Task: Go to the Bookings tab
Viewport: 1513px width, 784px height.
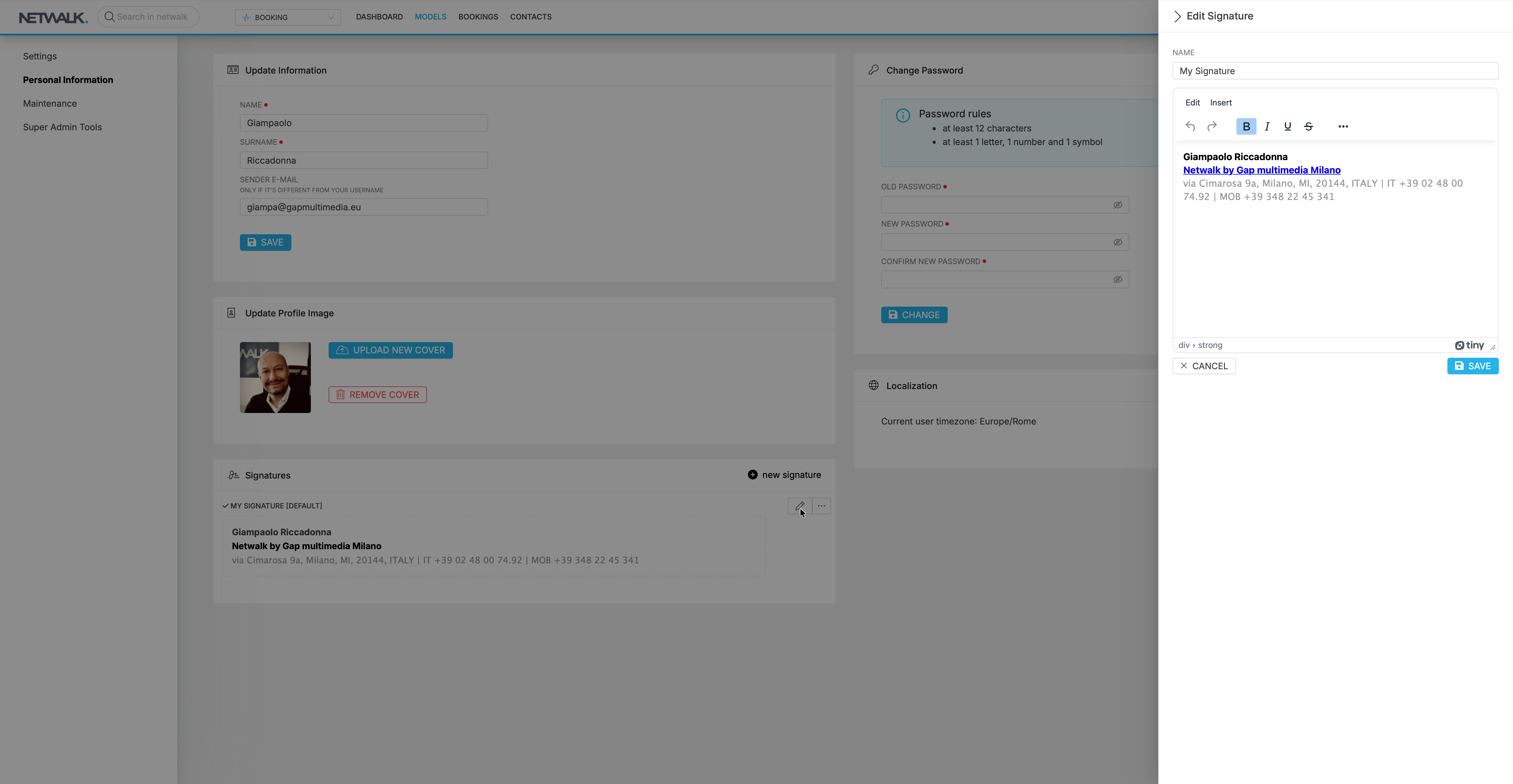Action: point(478,17)
